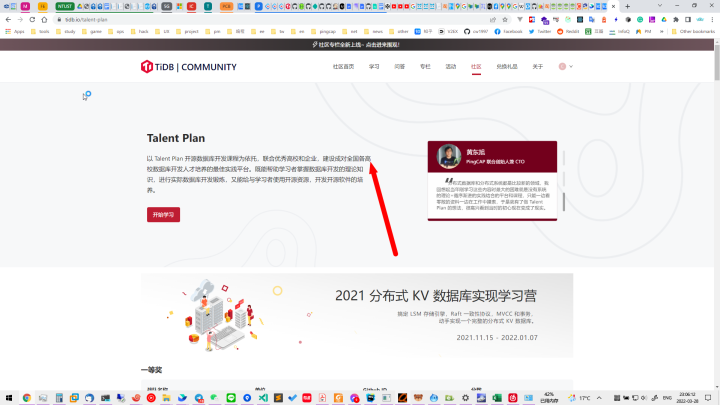Open the game bookmark folder
Viewport: 720px width, 405px height.
tap(92, 32)
